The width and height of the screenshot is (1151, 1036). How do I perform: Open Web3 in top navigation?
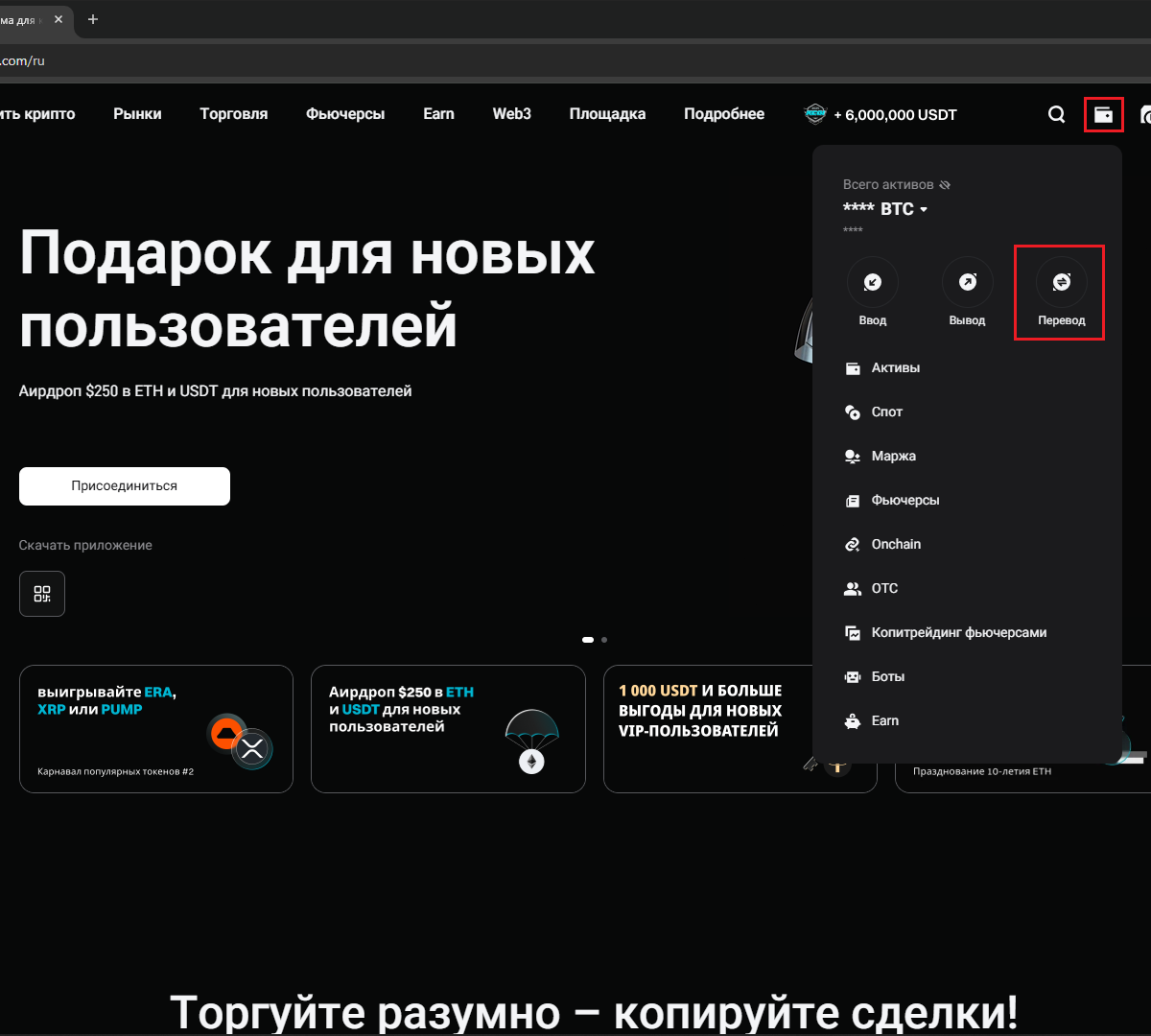tap(512, 114)
